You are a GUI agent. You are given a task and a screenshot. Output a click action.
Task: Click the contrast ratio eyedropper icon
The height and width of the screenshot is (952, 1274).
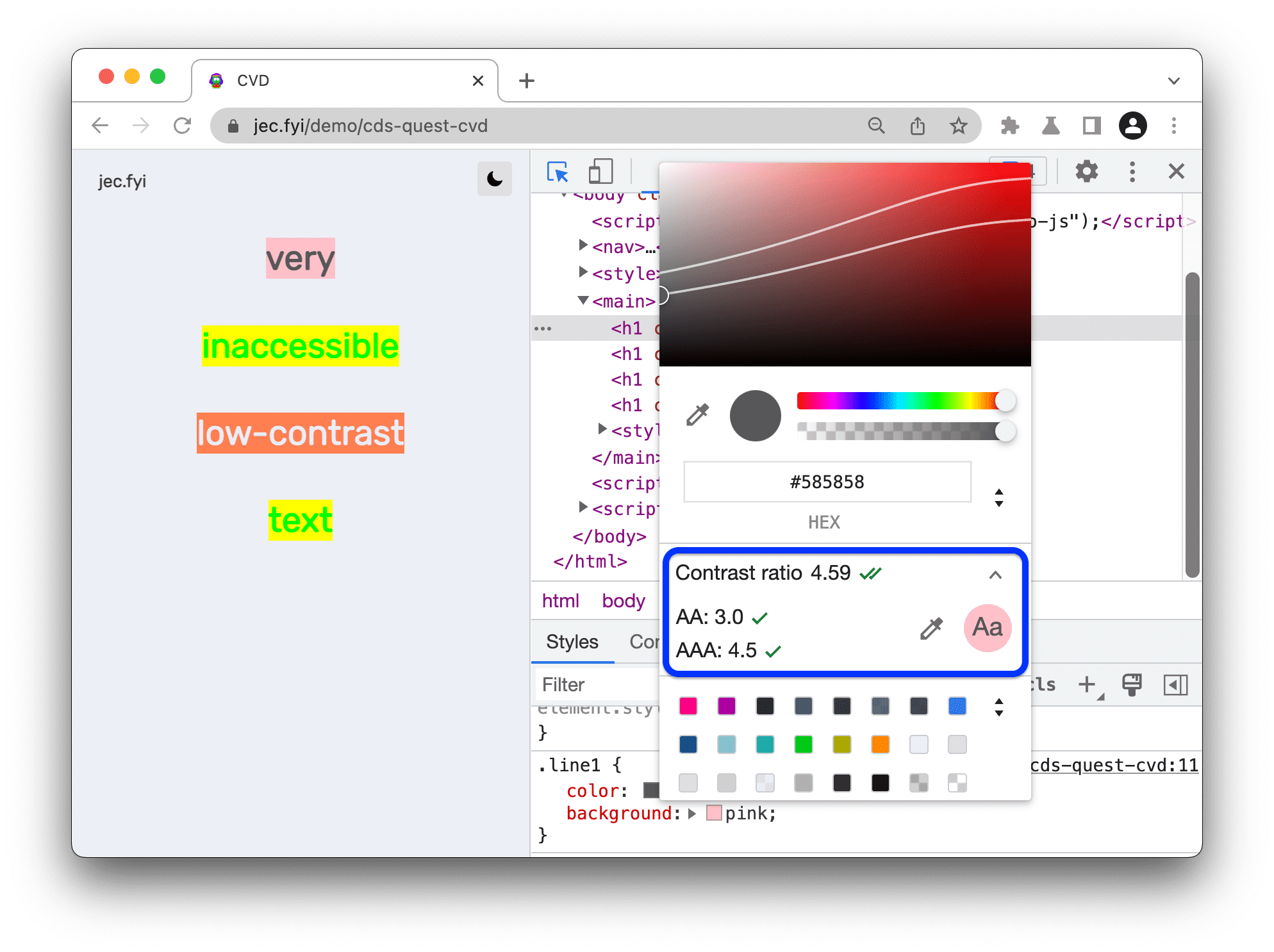point(929,625)
